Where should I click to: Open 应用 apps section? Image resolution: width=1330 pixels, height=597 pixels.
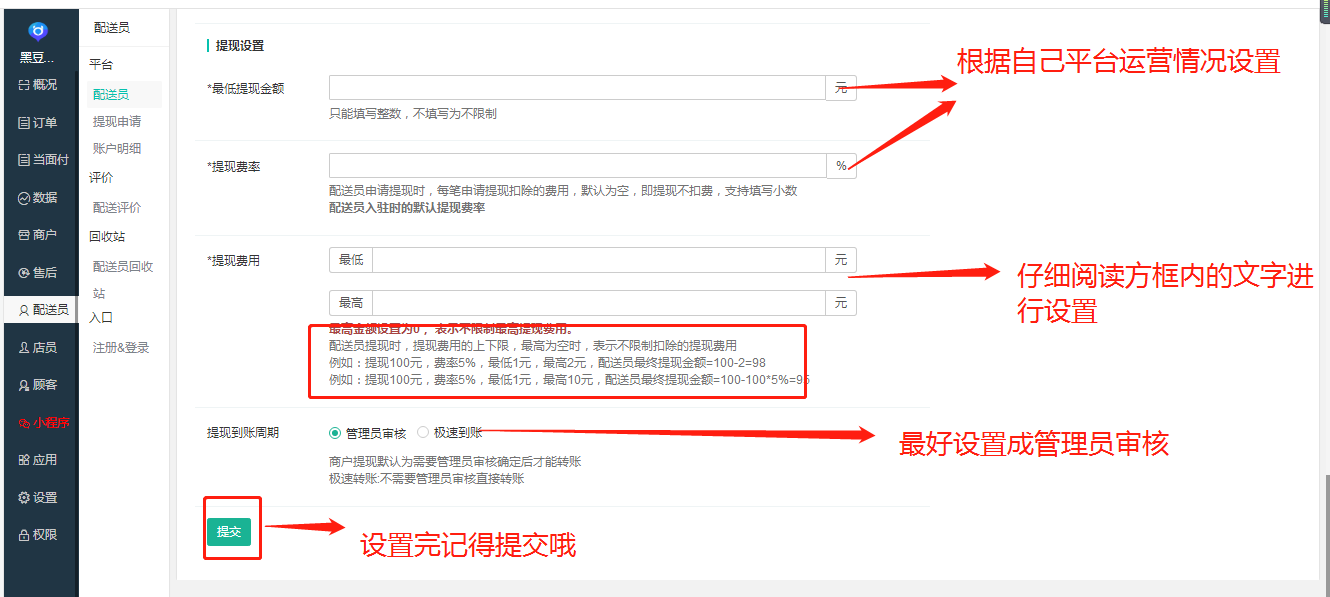pyautogui.click(x=39, y=460)
